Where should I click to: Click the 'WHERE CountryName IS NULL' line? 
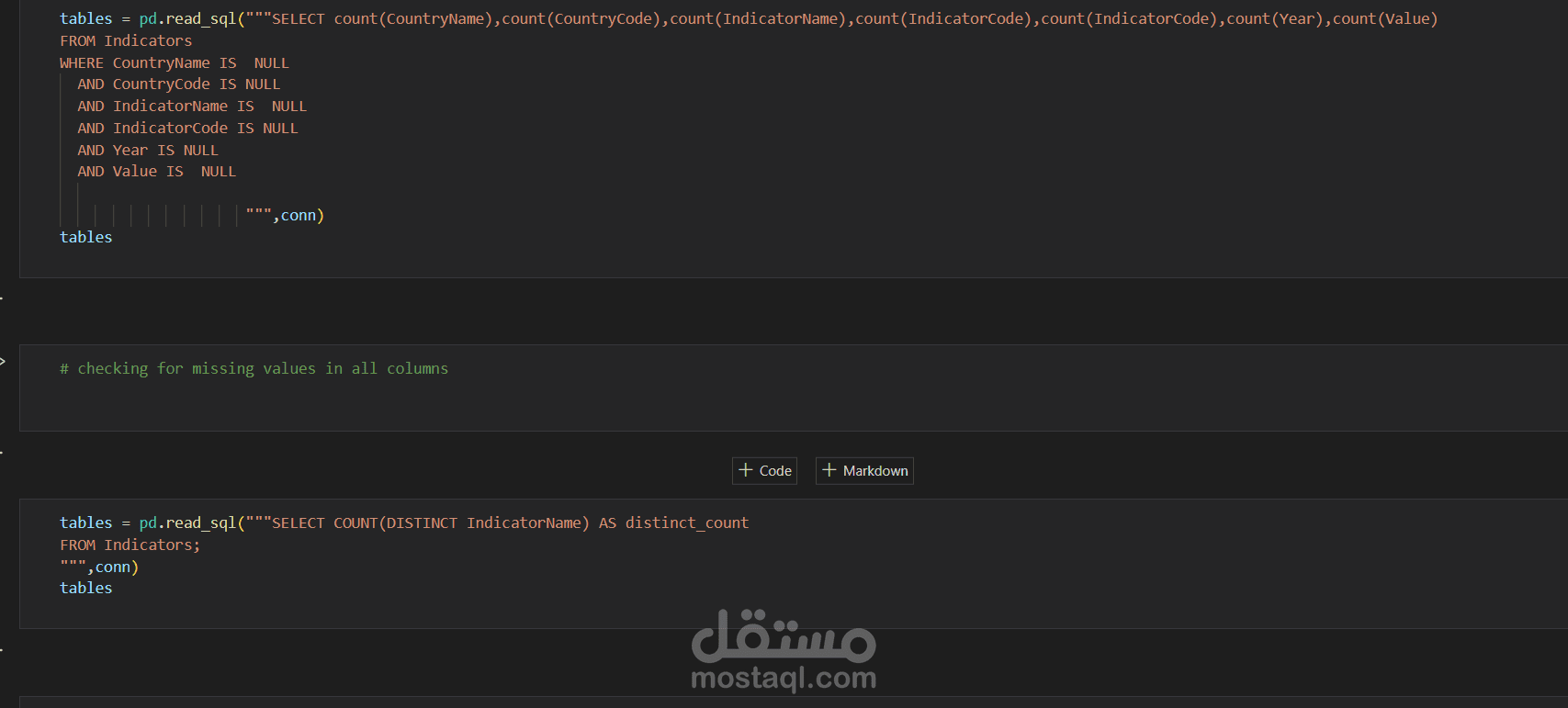[x=175, y=62]
